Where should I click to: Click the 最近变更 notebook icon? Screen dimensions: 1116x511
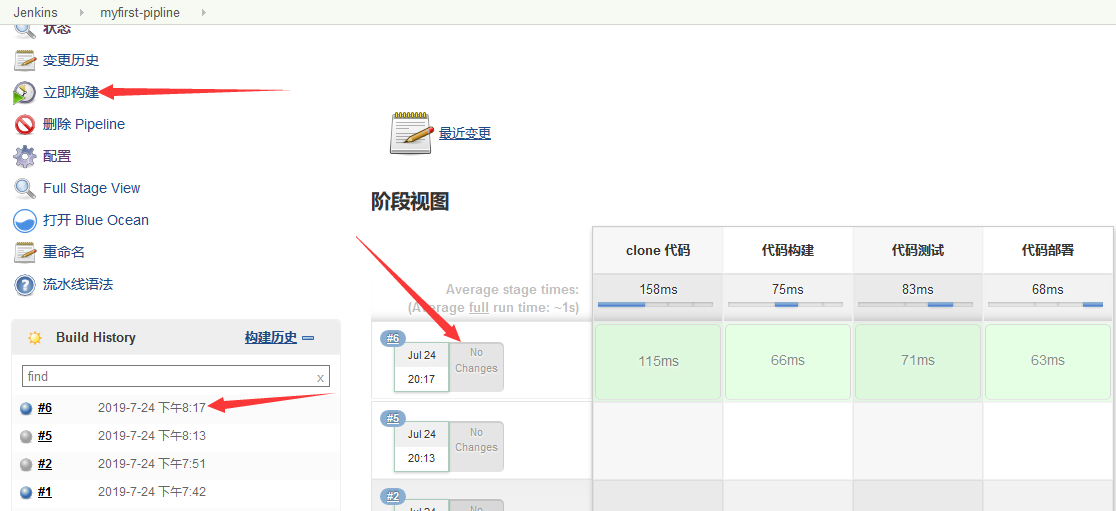[x=410, y=133]
